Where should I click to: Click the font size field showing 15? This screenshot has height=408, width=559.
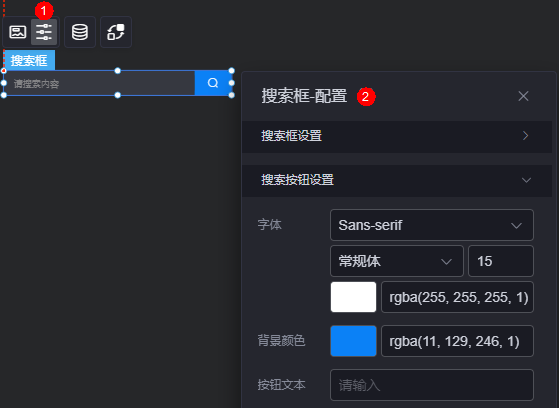[501, 261]
